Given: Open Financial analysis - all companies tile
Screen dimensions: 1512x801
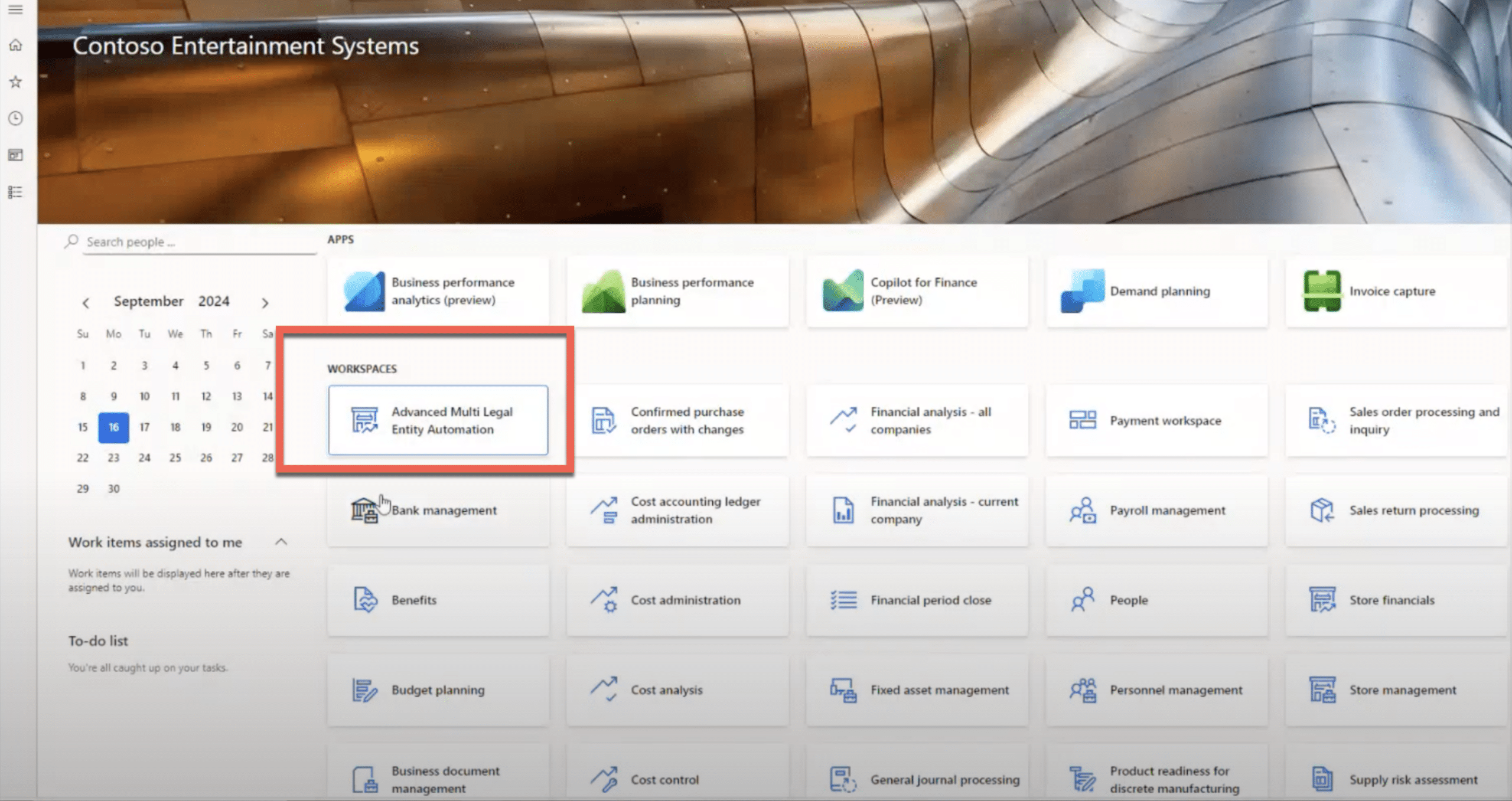Looking at the screenshot, I should pyautogui.click(x=917, y=420).
